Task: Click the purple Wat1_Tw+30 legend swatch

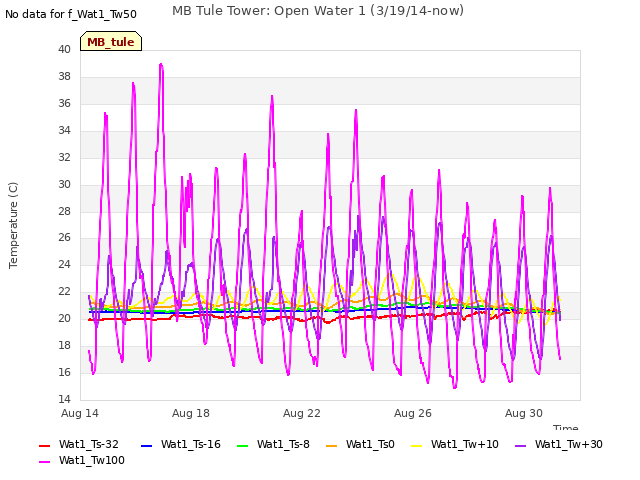Action: 520,446
